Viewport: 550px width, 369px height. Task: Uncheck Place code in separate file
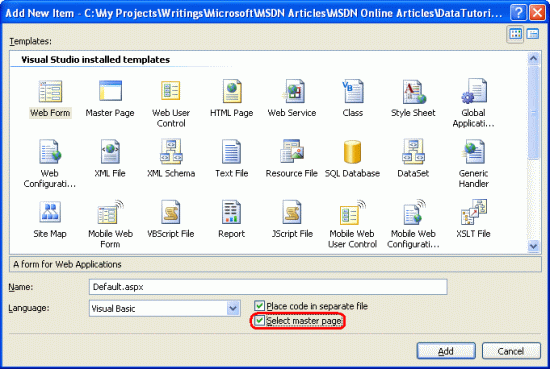pyautogui.click(x=259, y=306)
